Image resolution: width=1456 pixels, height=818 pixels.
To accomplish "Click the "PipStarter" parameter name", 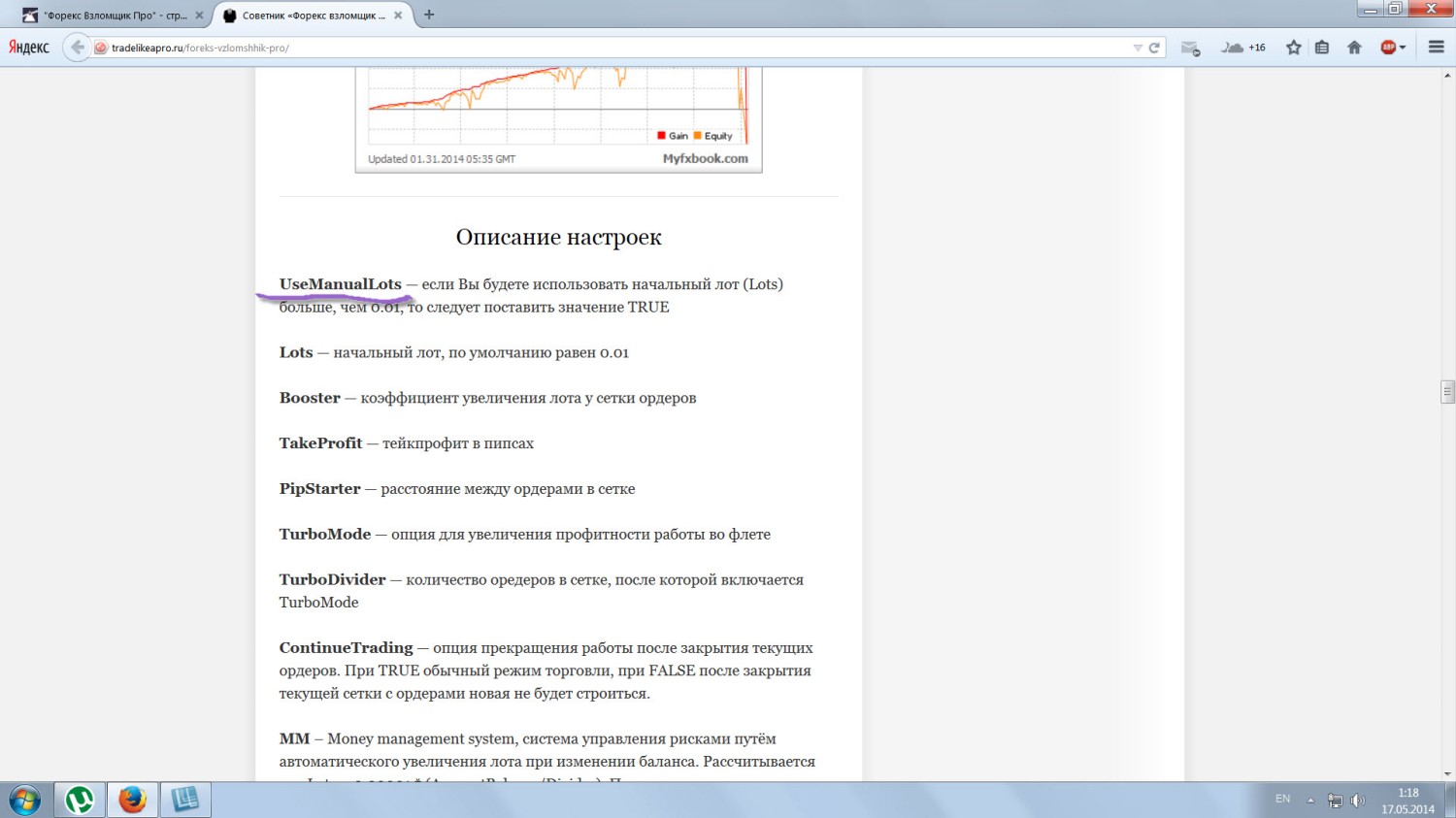I will tap(319, 489).
